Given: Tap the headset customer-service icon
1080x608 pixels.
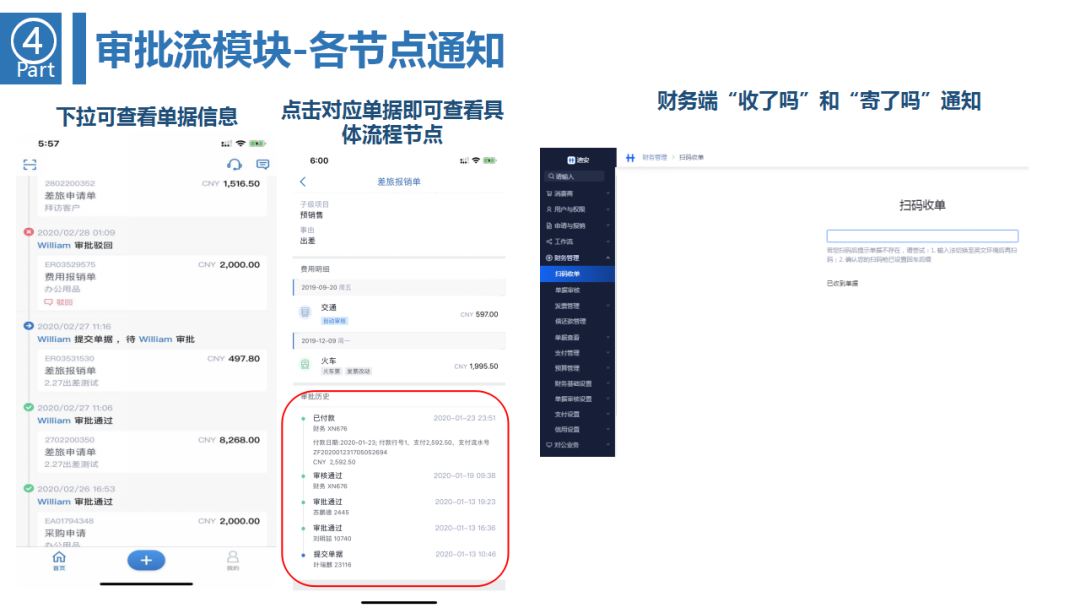Looking at the screenshot, I should [x=233, y=165].
